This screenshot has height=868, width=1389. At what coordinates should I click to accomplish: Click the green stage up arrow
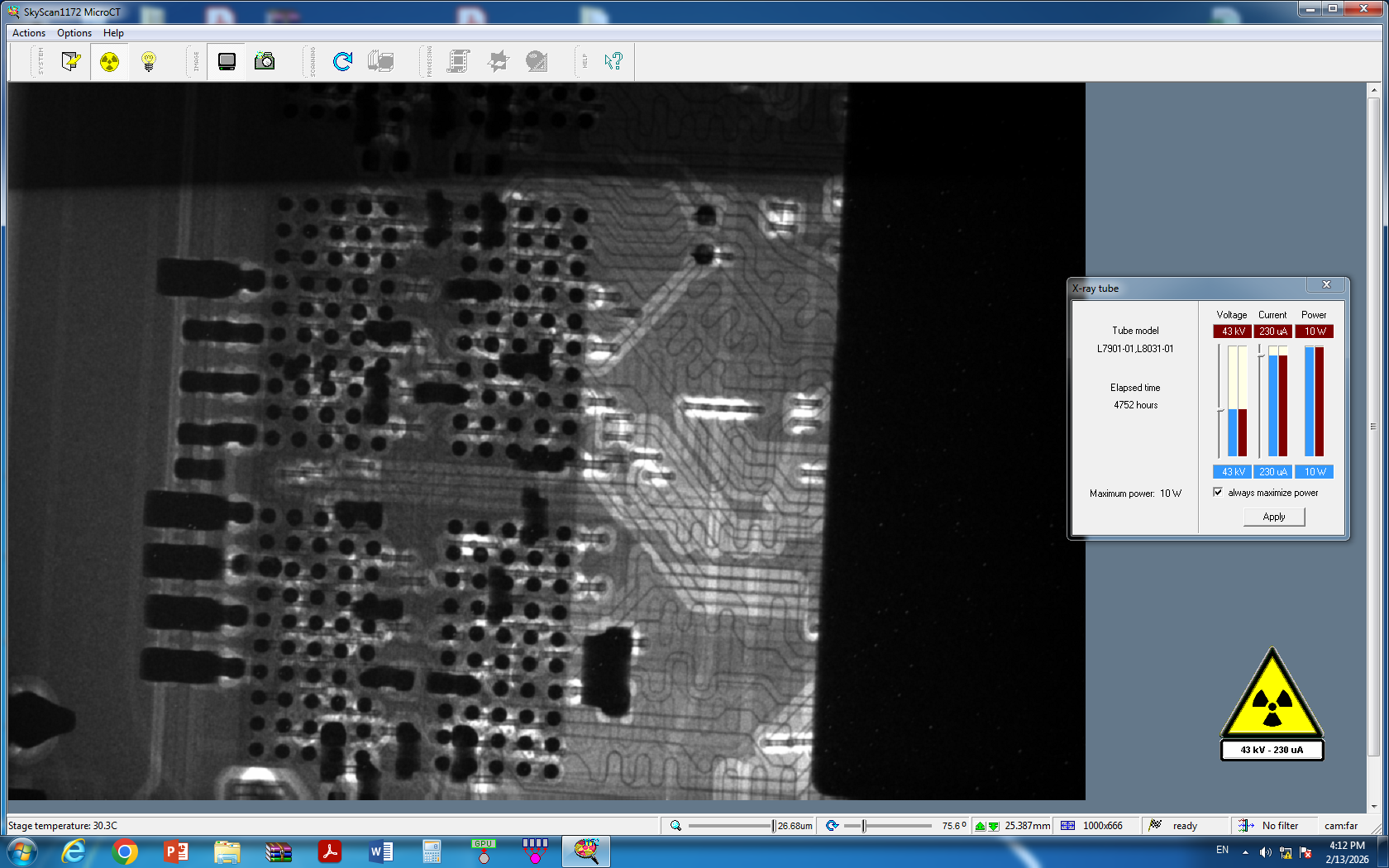tap(981, 826)
